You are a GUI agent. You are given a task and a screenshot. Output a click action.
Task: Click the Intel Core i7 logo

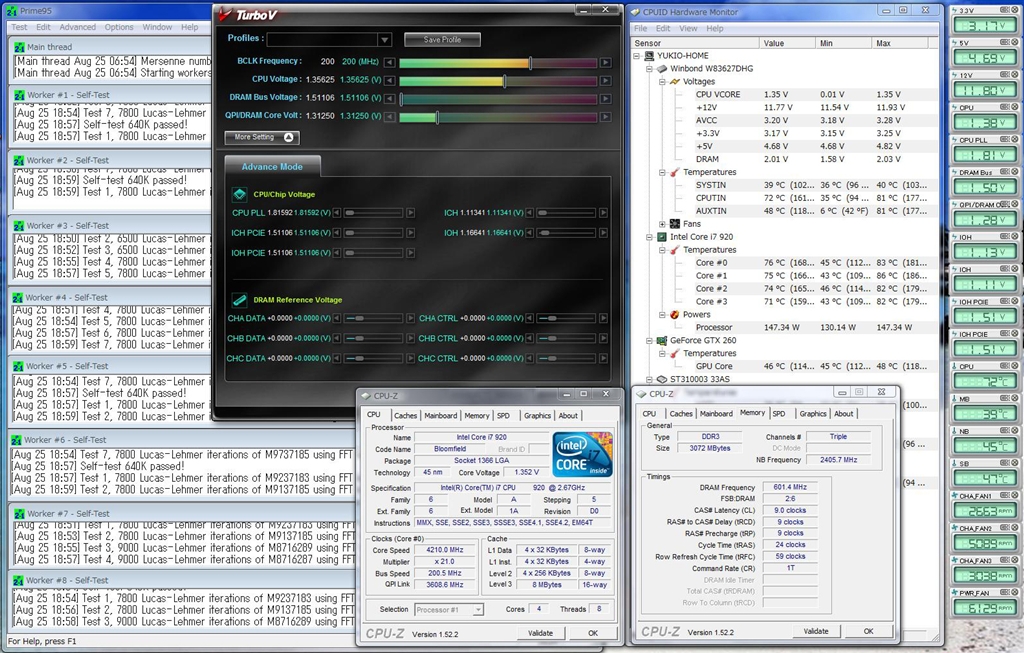coord(582,453)
